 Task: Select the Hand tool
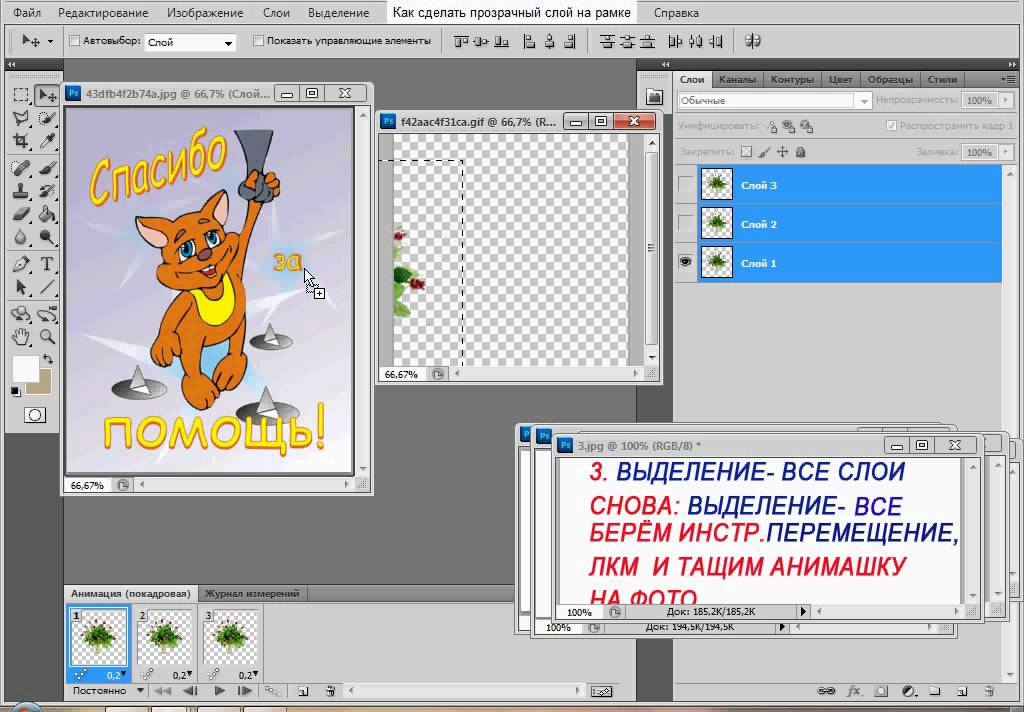coord(21,337)
